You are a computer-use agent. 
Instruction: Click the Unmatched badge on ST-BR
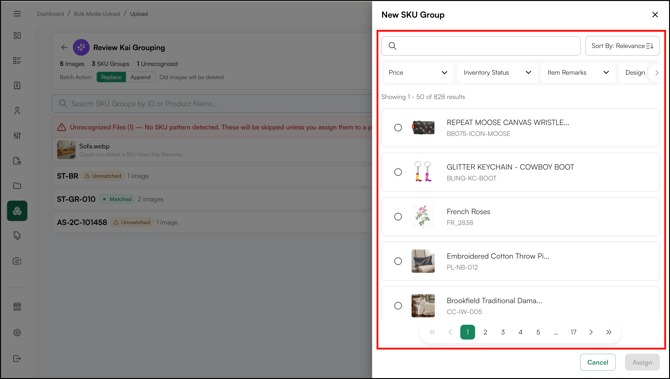pos(103,176)
